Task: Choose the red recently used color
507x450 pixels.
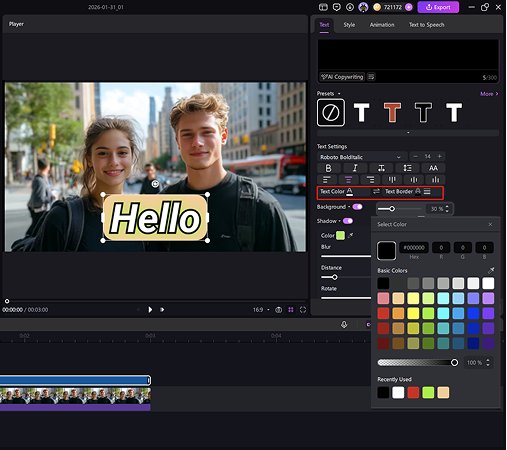Action: pos(413,392)
